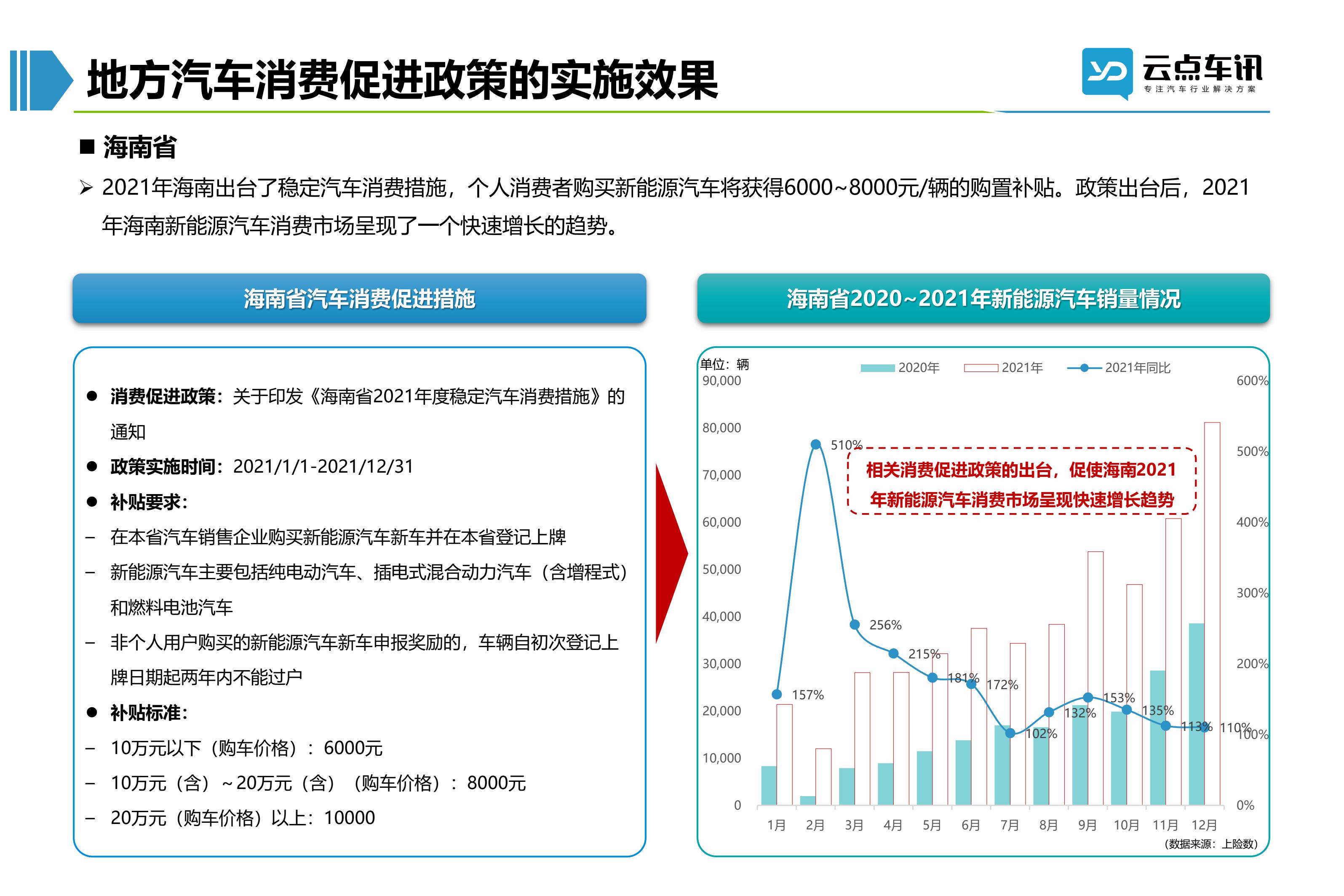Click the 153% data label
Screen dimensions: 1344x896
point(1119,698)
